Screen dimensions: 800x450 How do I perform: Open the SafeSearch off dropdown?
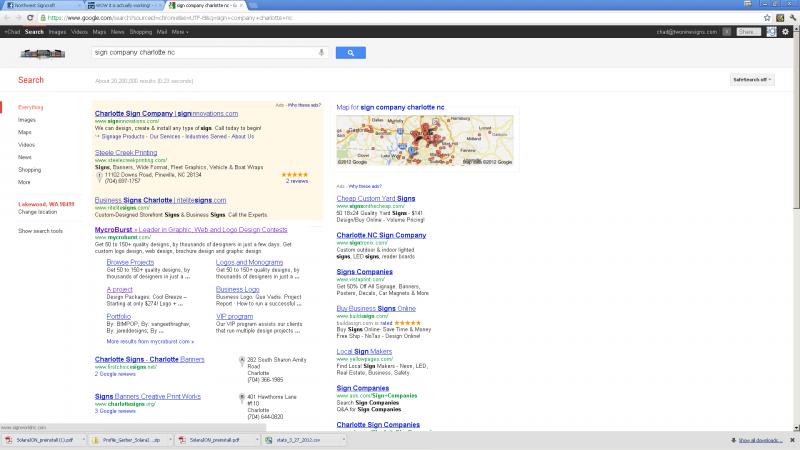tap(752, 80)
